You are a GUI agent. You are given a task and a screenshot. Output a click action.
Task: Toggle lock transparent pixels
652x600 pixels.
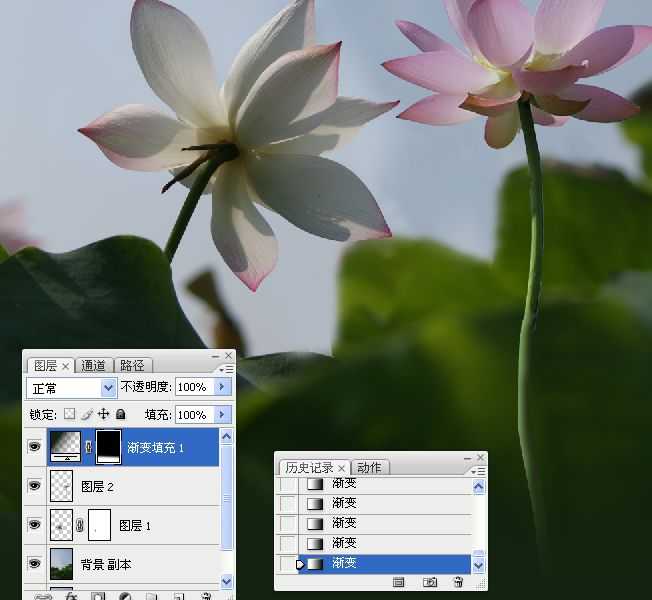(69, 414)
